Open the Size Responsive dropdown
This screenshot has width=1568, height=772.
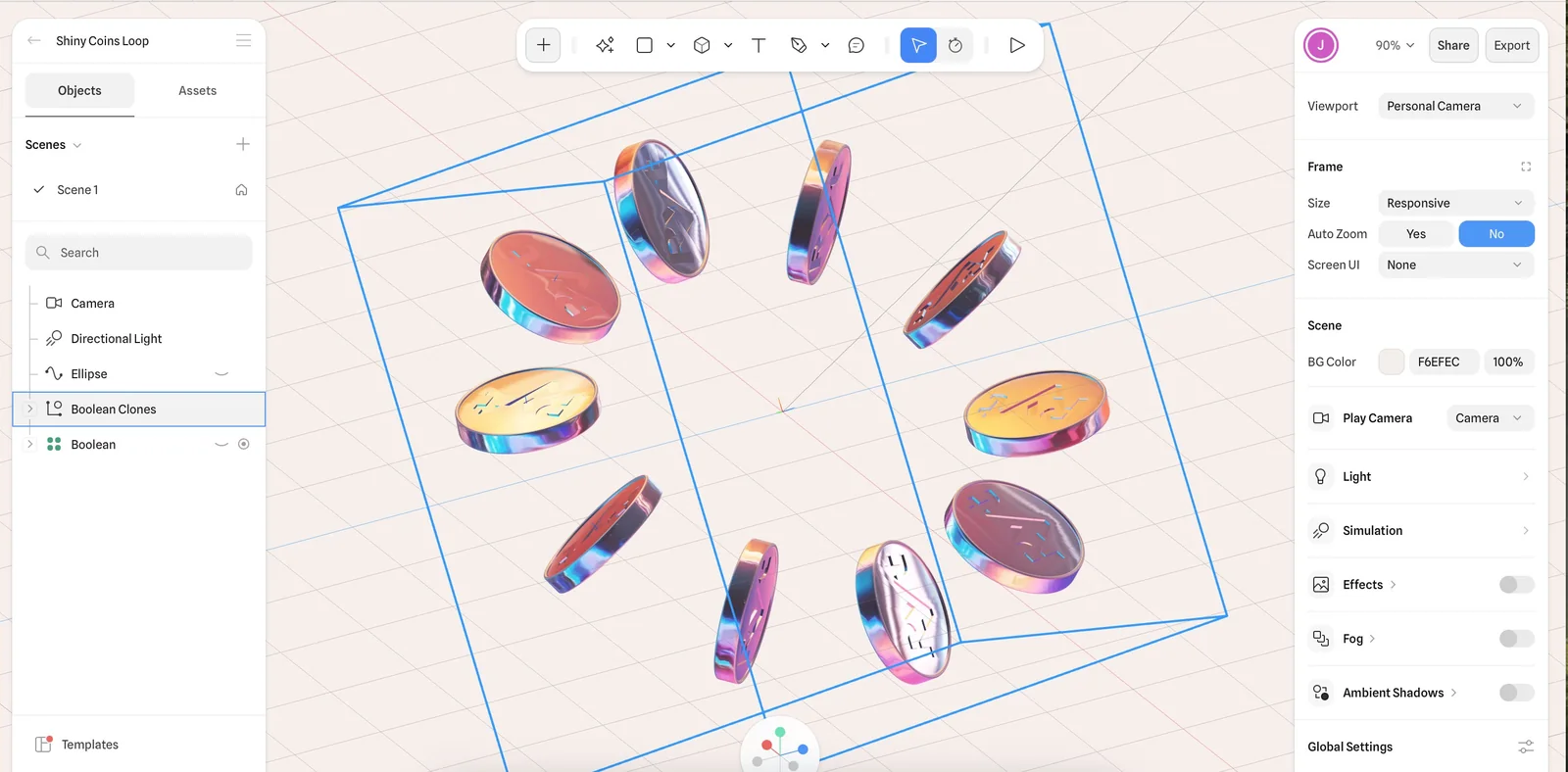(x=1455, y=203)
